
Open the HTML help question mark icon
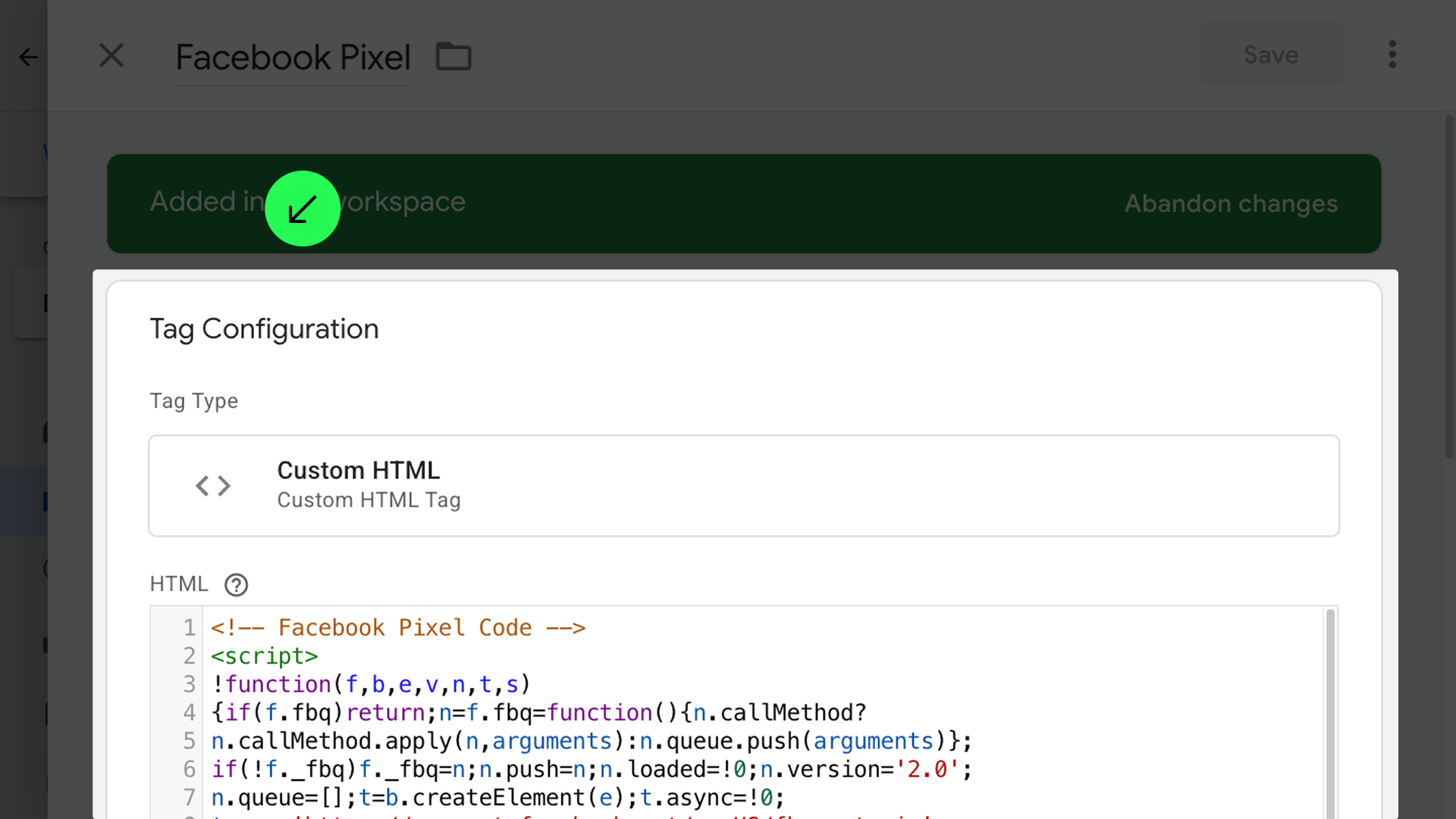click(236, 585)
